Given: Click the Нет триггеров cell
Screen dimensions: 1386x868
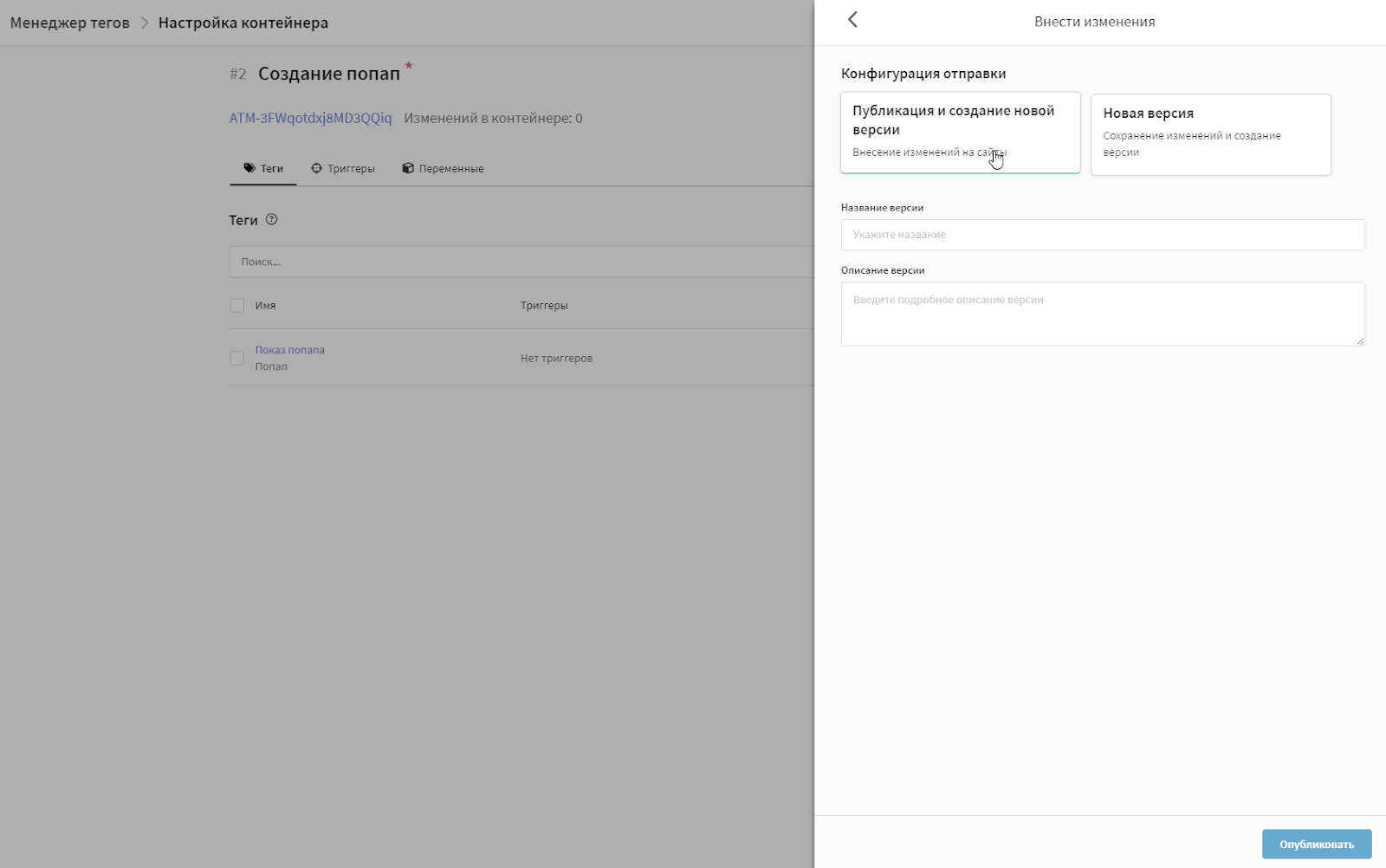Looking at the screenshot, I should coord(556,358).
